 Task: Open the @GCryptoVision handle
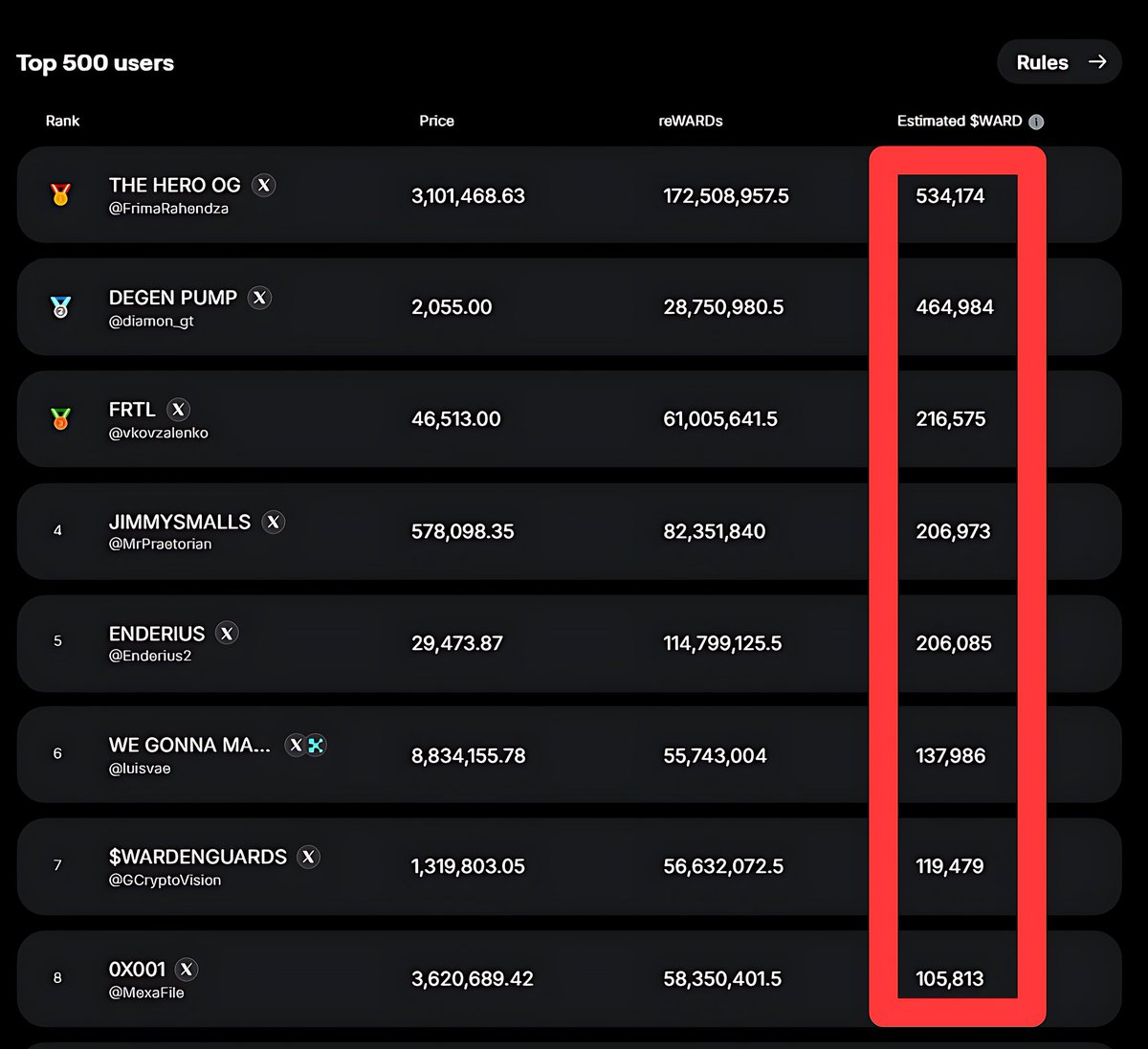tap(165, 880)
